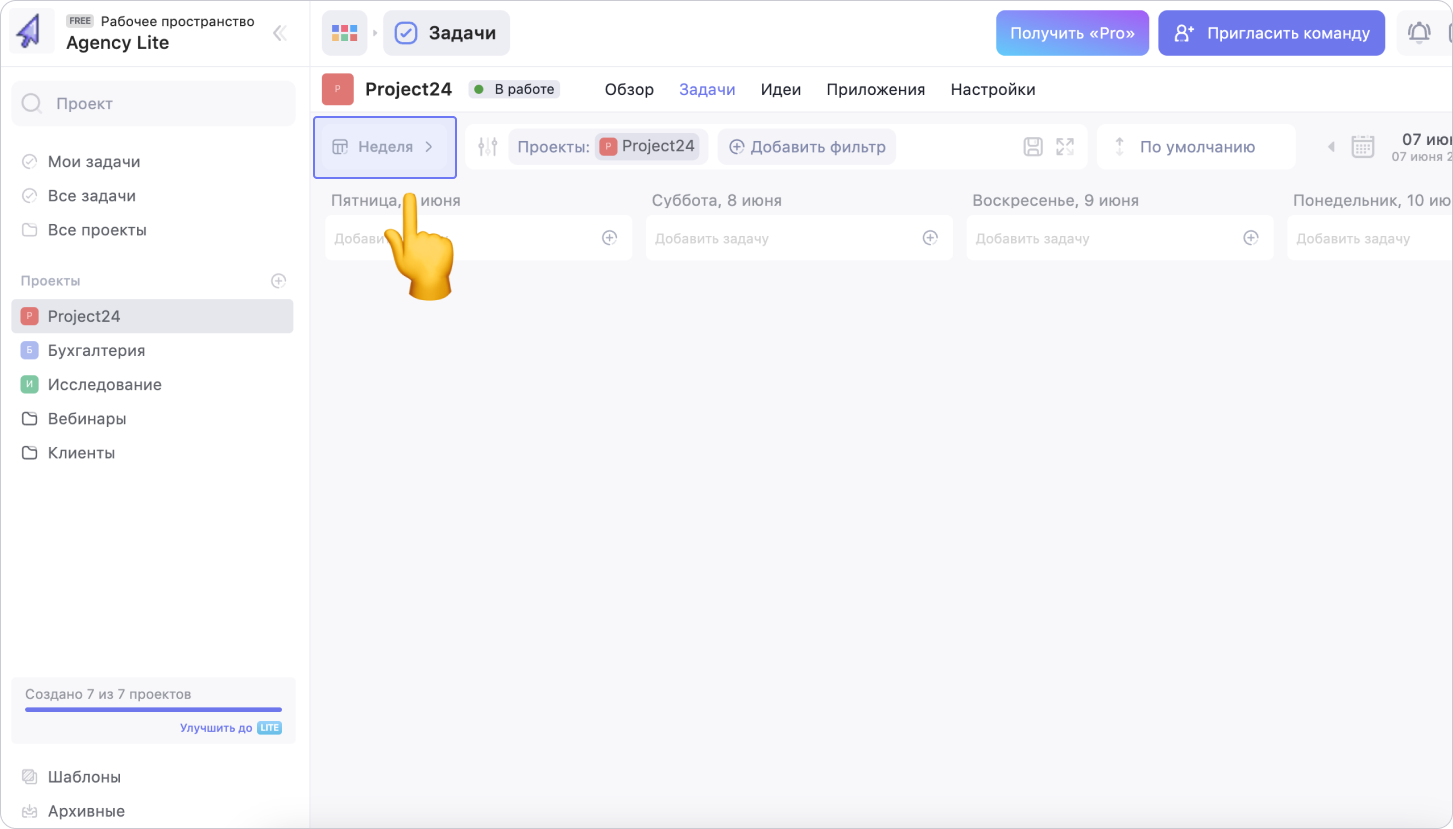This screenshot has height=829, width=1453.
Task: Open filter settings sliders icon
Action: click(488, 147)
